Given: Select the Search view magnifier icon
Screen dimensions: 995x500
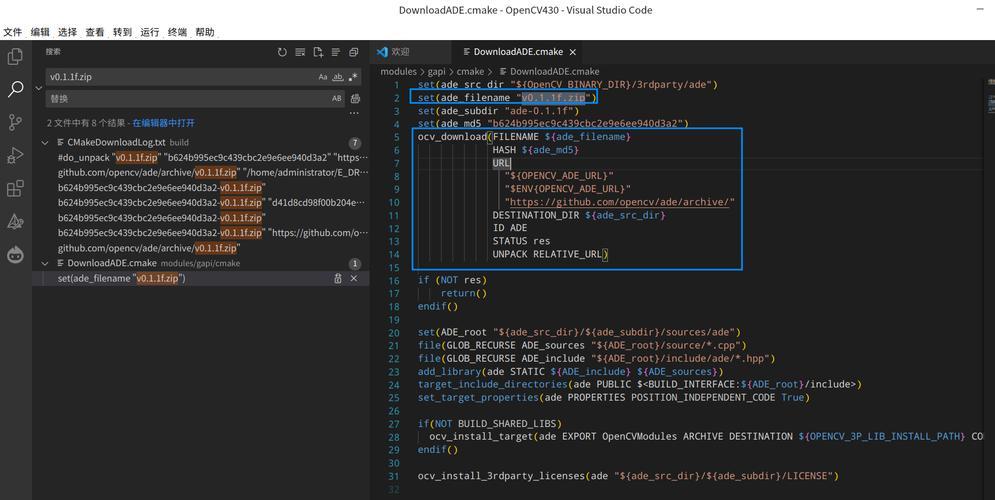Looking at the screenshot, I should point(15,89).
